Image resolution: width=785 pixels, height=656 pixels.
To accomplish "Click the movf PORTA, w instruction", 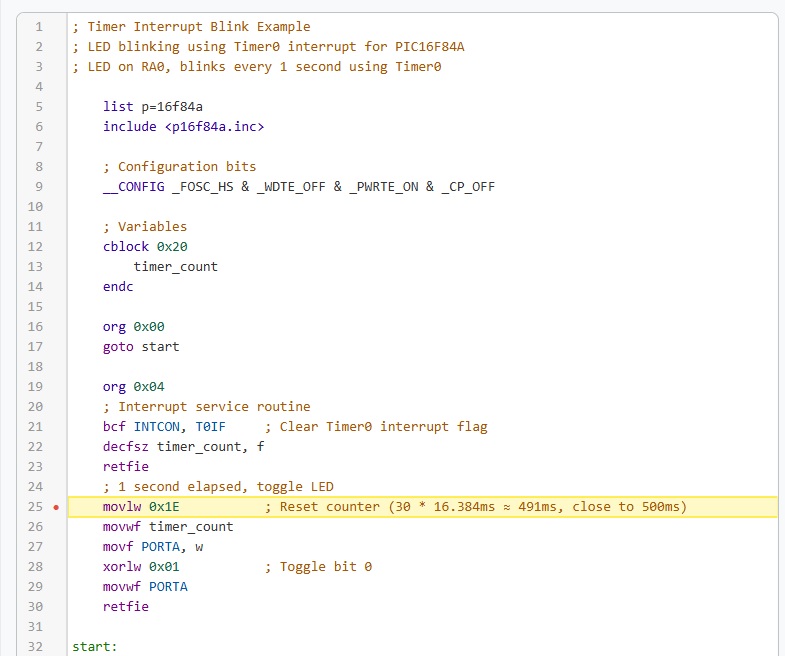I will [x=152, y=547].
